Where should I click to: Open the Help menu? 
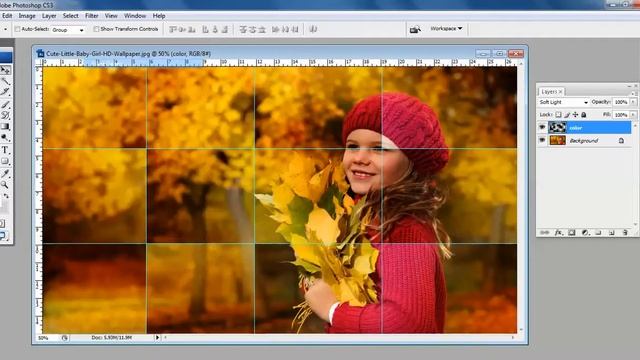coord(159,16)
